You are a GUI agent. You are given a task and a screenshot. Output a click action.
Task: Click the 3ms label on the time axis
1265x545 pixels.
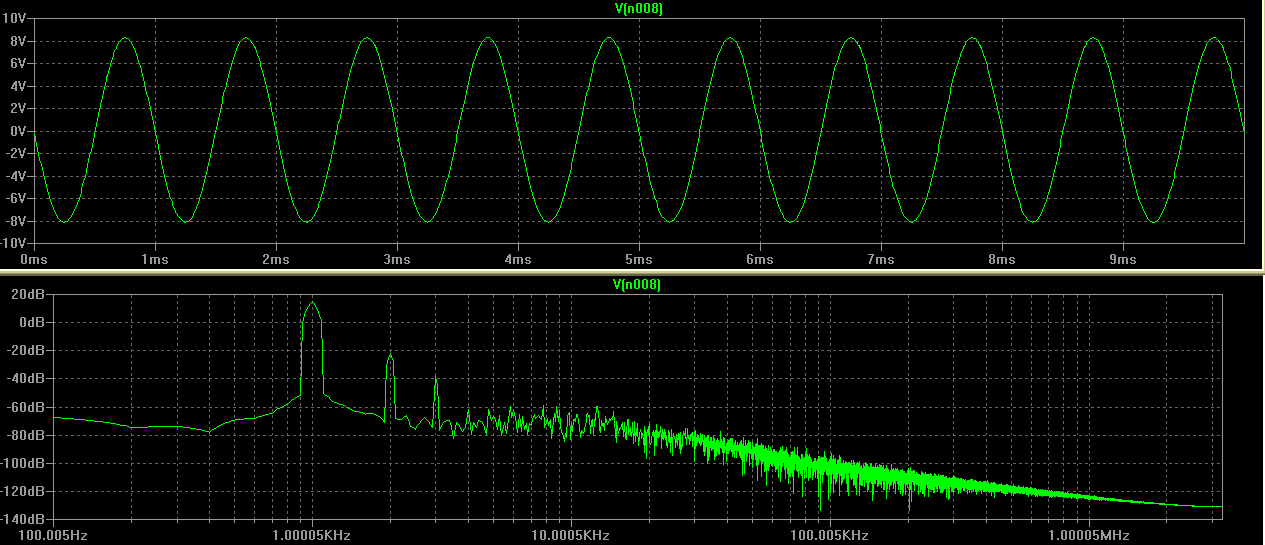[x=397, y=259]
